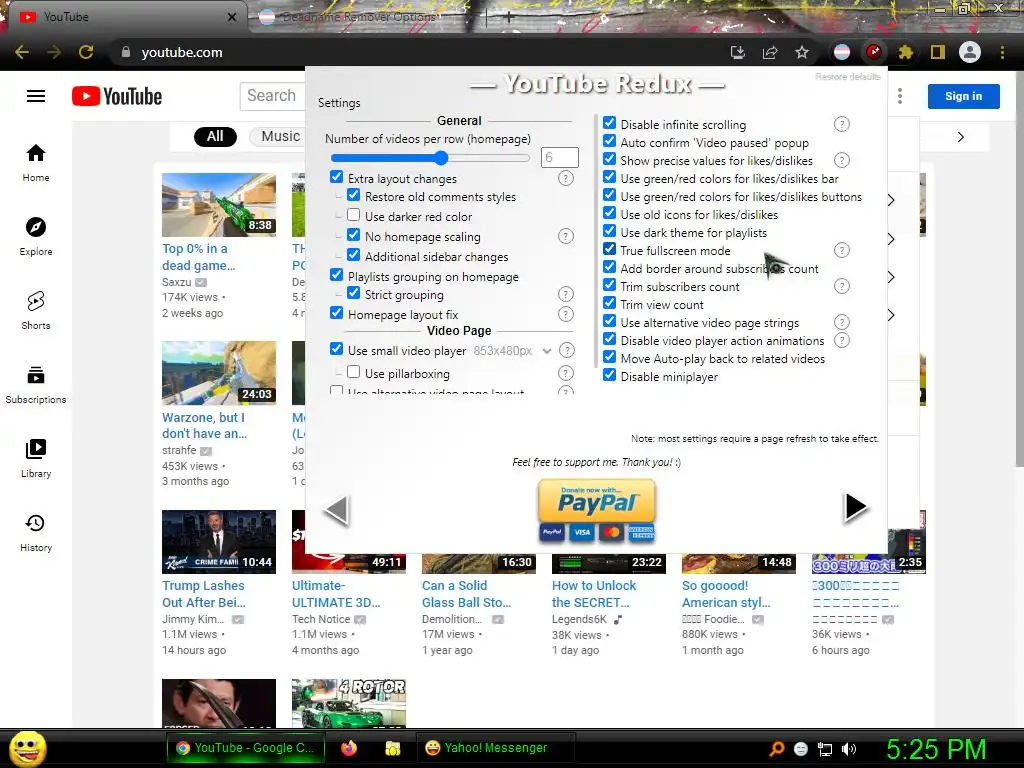Open Top 0% in a dead game video title
The image size is (1024, 768).
(199, 257)
